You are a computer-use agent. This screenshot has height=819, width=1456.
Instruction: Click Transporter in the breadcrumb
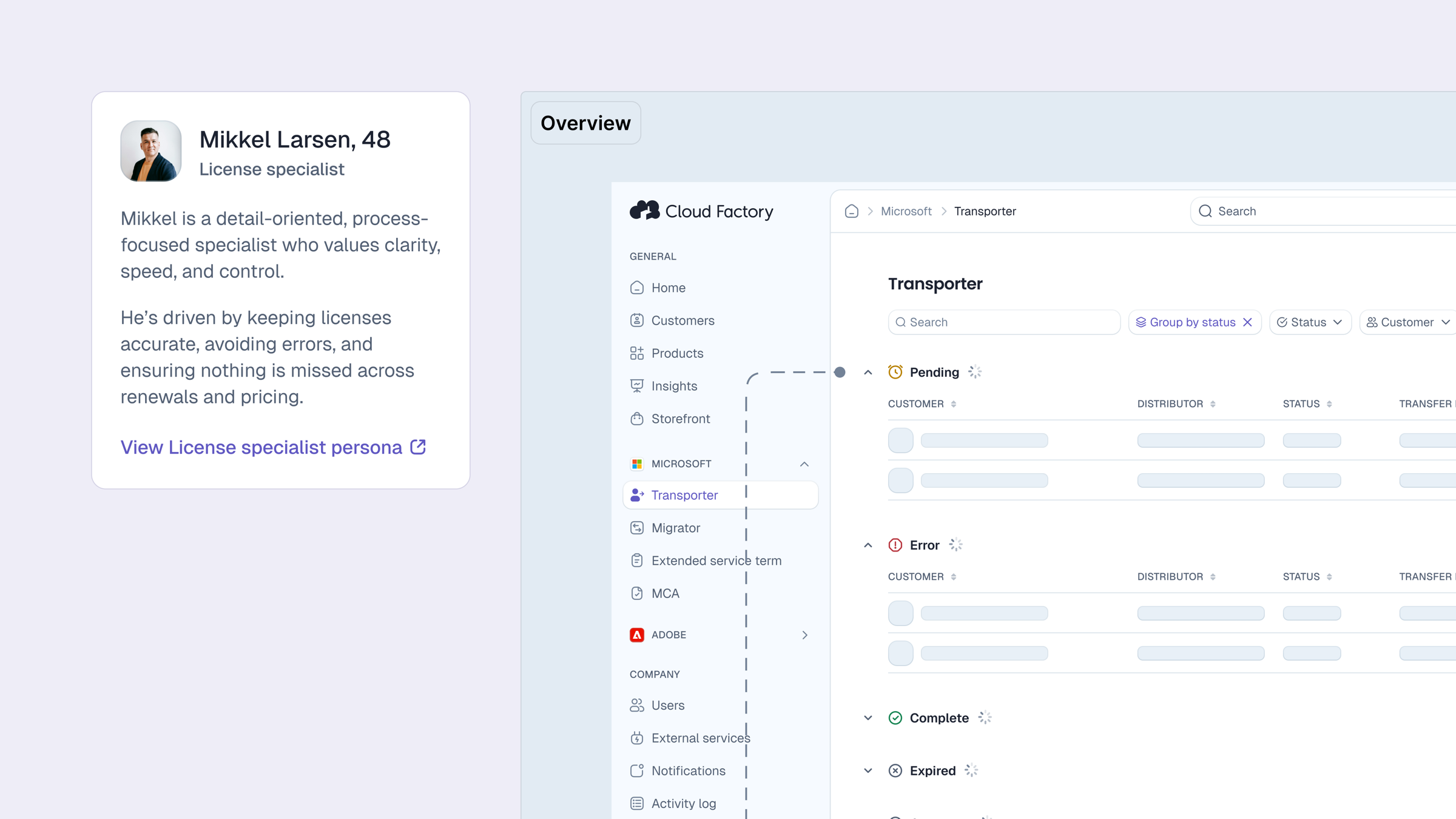[x=985, y=211]
